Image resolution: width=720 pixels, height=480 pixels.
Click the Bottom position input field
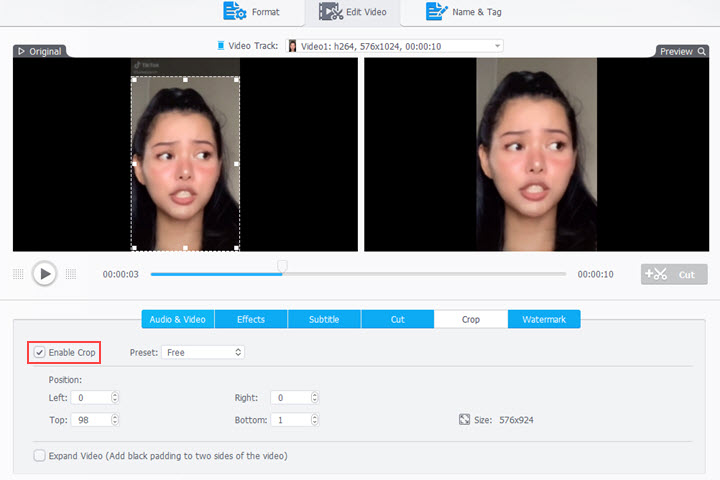[x=291, y=420]
